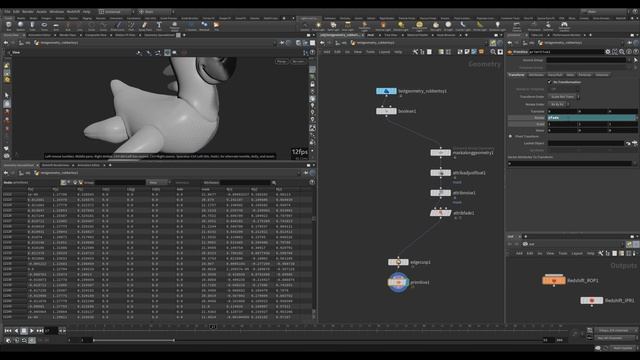The height and width of the screenshot is (360, 640).
Task: Select the testgeometry_rubbertoy1 node
Action: 386,91
